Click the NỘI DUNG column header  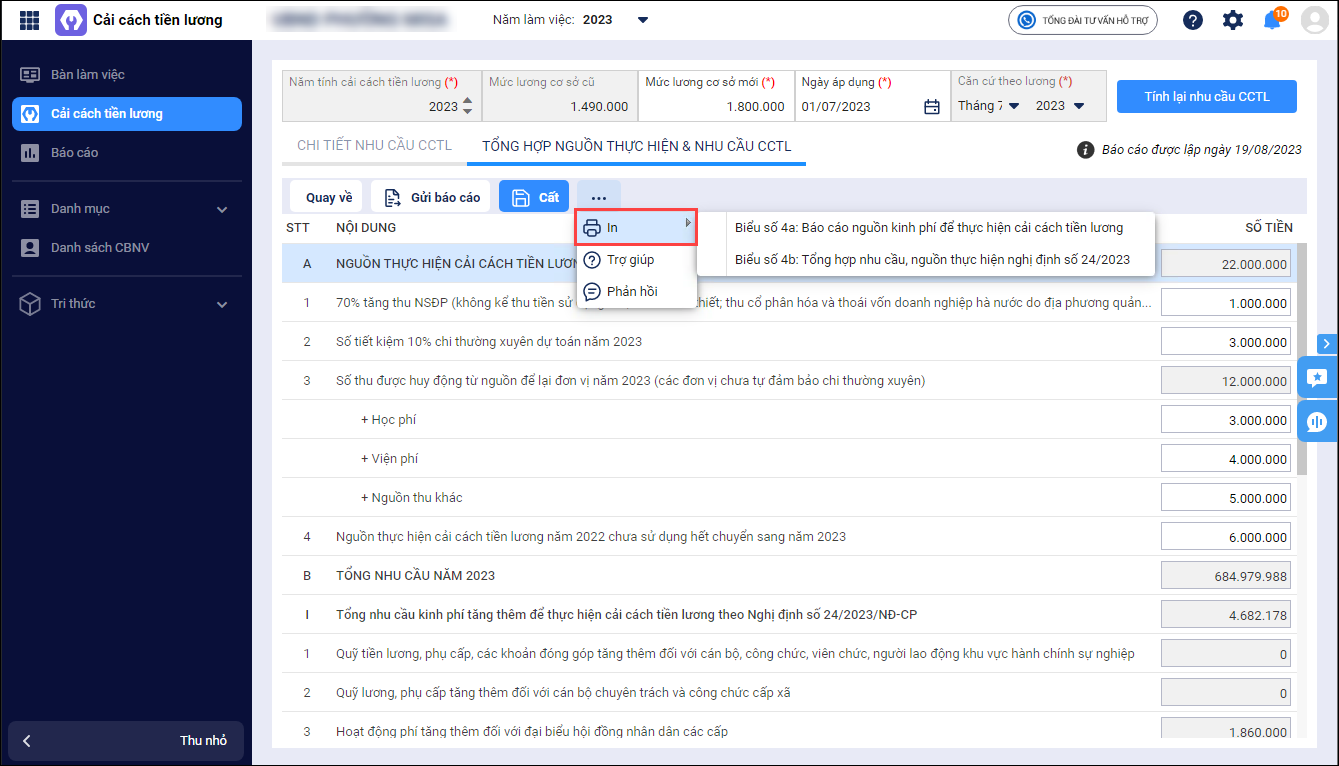[x=366, y=228]
